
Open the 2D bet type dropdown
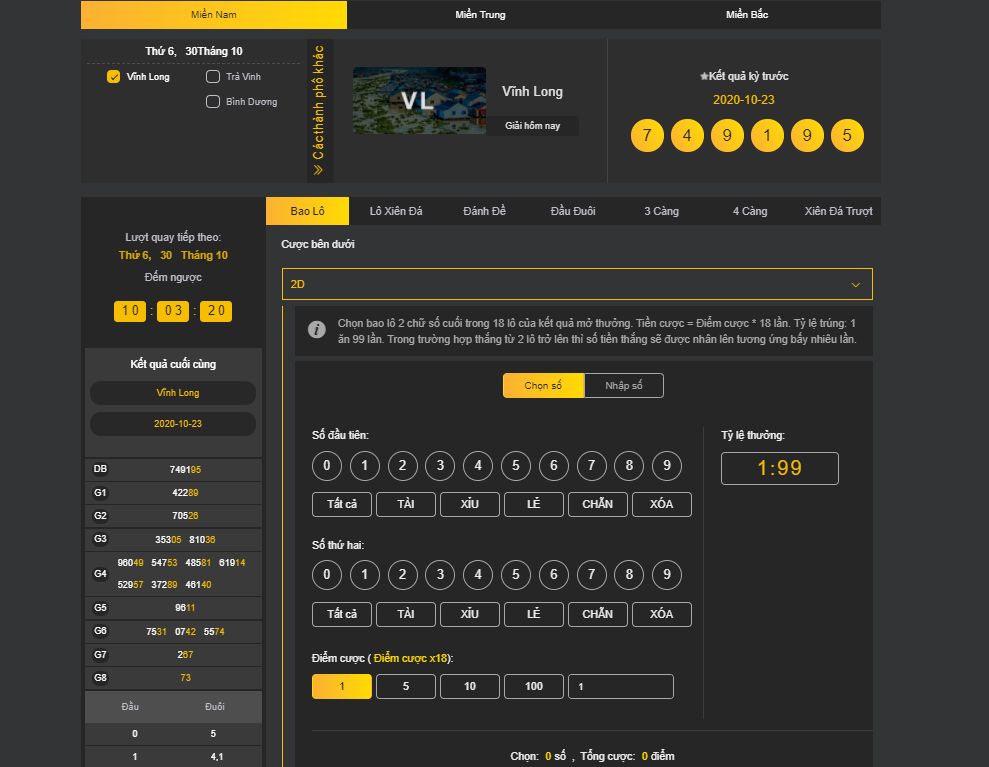(577, 284)
